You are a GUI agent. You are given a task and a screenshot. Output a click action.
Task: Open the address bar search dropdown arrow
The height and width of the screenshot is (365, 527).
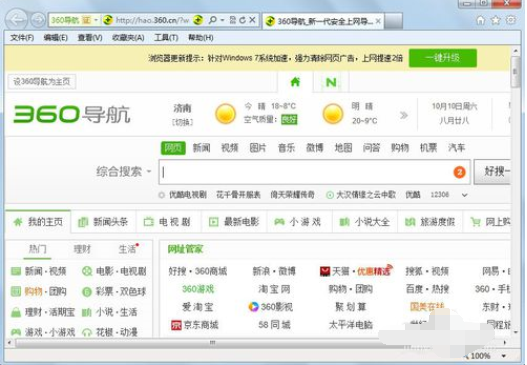point(222,20)
